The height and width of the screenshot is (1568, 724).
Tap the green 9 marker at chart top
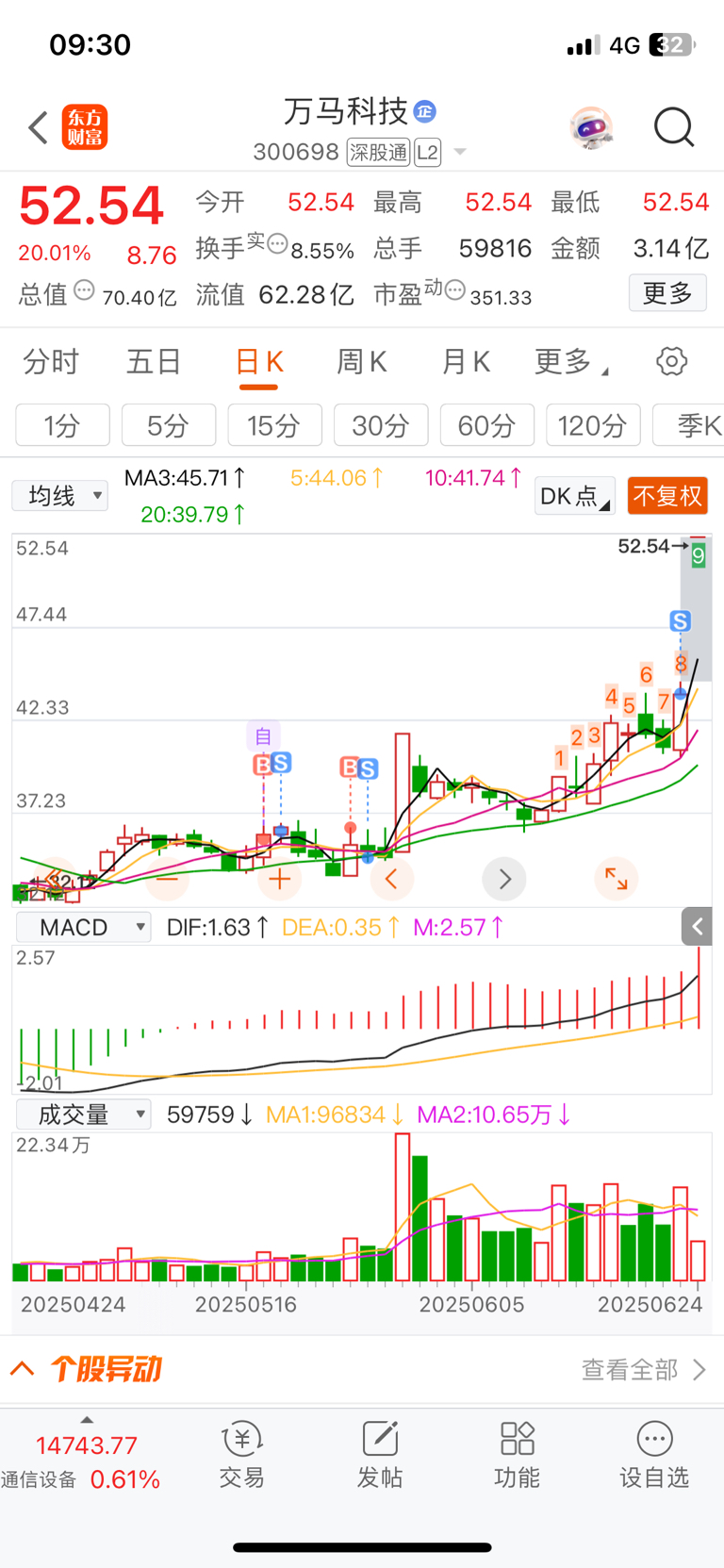(698, 554)
